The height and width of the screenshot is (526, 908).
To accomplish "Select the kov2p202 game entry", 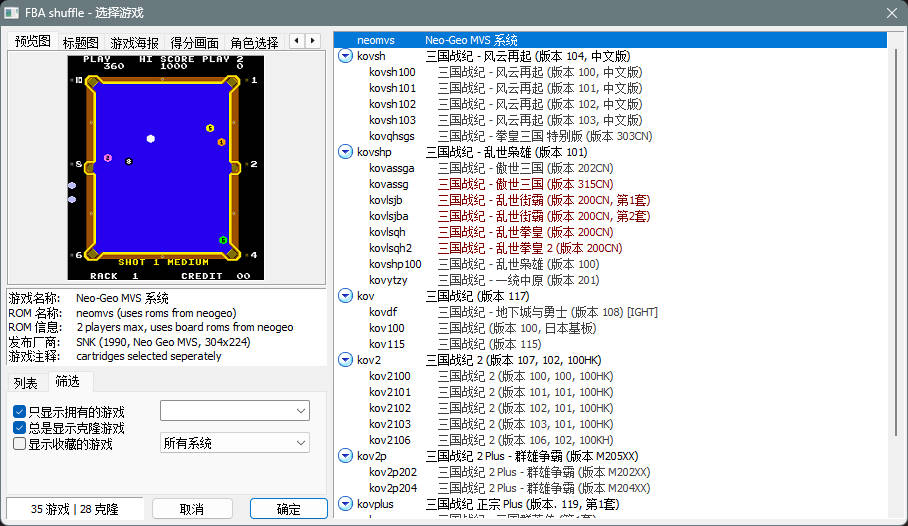I will click(610, 472).
